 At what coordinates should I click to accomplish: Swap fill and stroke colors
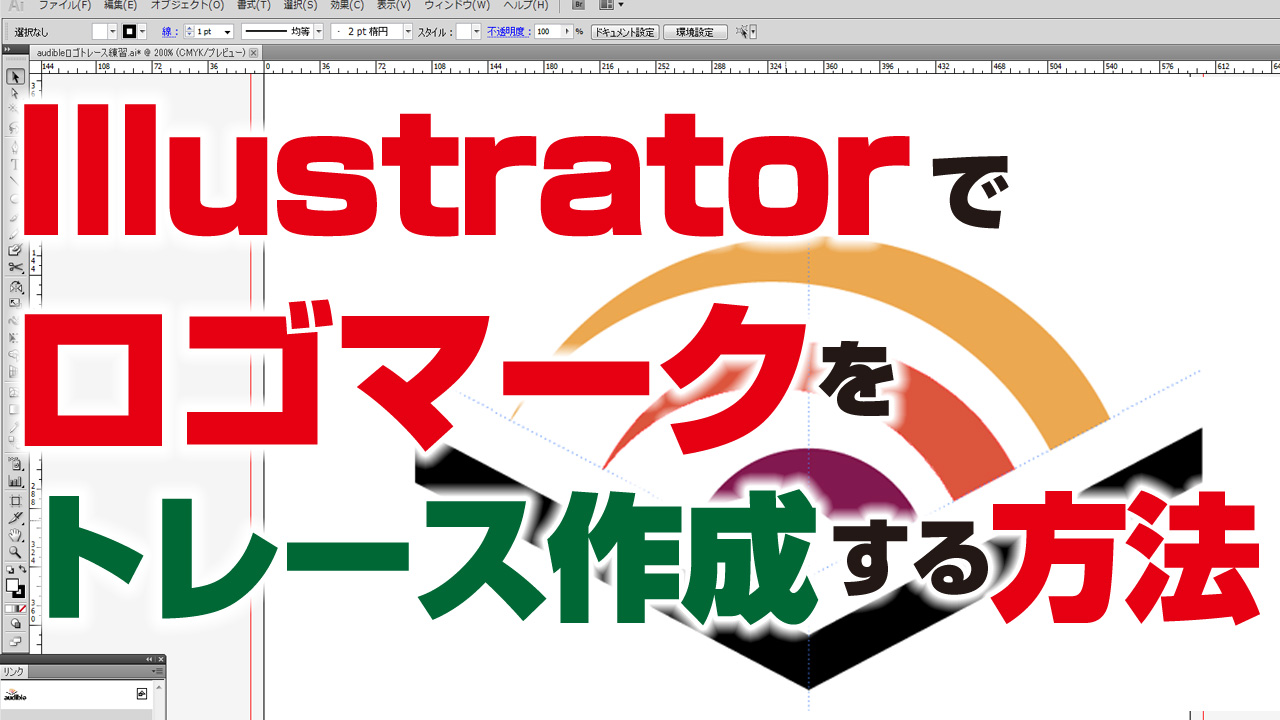pyautogui.click(x=22, y=570)
